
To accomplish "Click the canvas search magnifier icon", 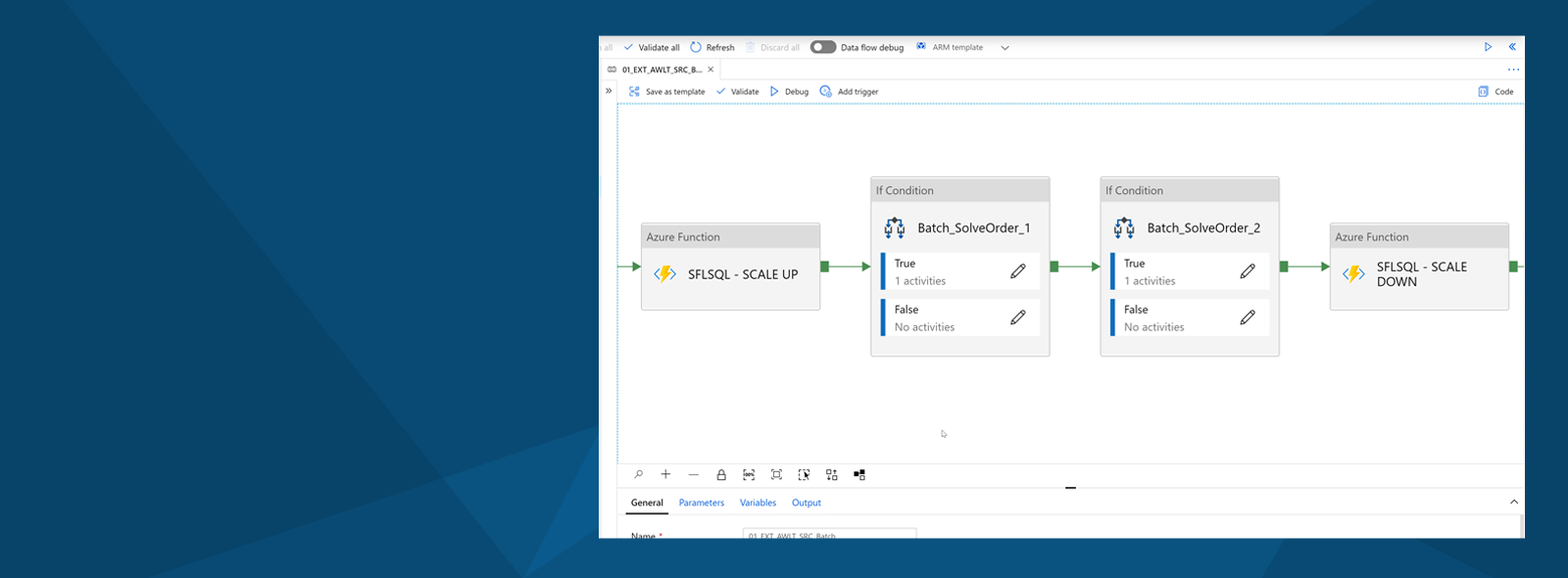I will tap(638, 474).
